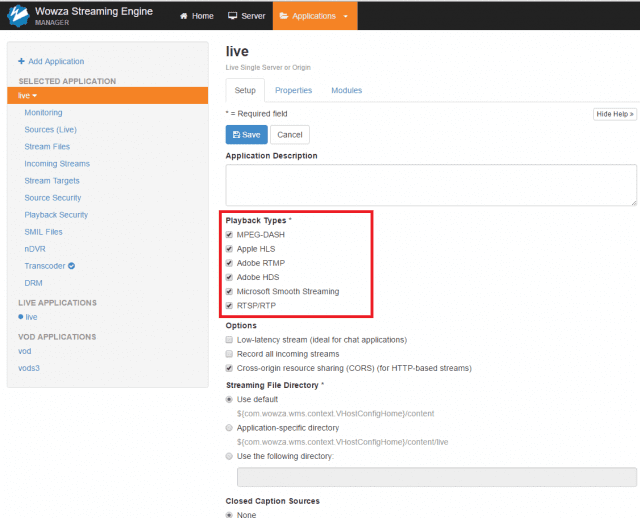Select Use the following directory radio
This screenshot has width=640, height=518.
(229, 456)
